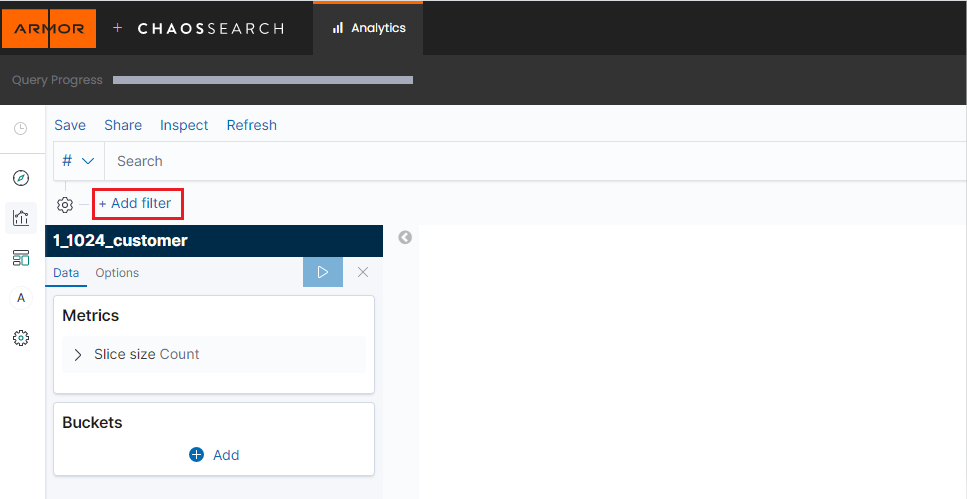Open Visualize chart icon in sidebar
Screen dimensions: 967x499
21,218
